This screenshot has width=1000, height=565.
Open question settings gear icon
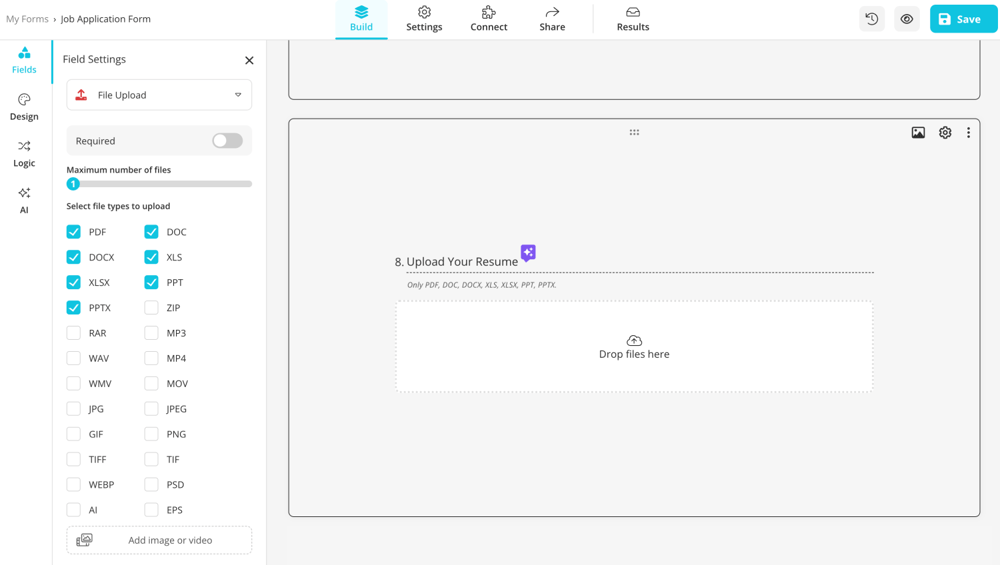tap(945, 132)
